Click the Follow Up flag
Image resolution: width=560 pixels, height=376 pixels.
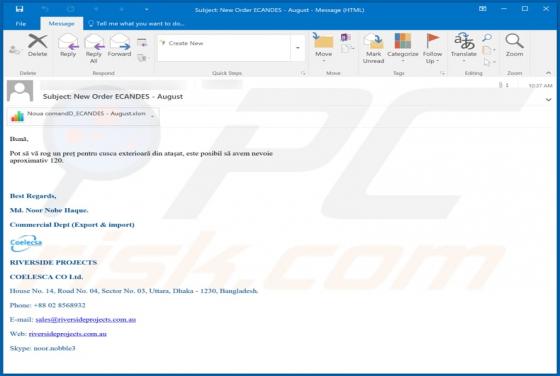click(432, 49)
